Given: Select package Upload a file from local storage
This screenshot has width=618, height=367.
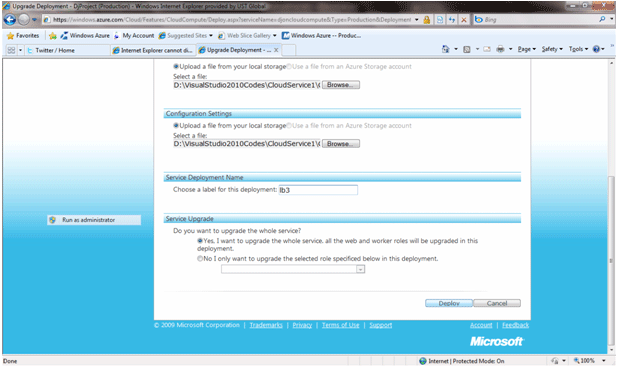Looking at the screenshot, I should 176,66.
